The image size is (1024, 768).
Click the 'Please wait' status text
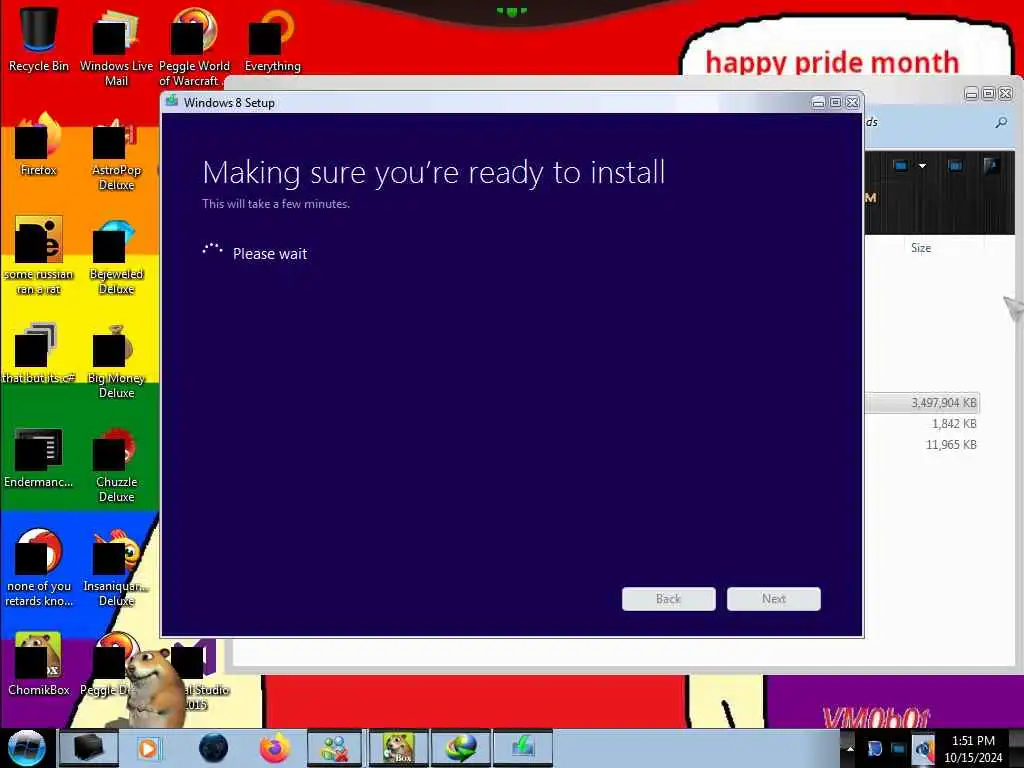tap(270, 254)
